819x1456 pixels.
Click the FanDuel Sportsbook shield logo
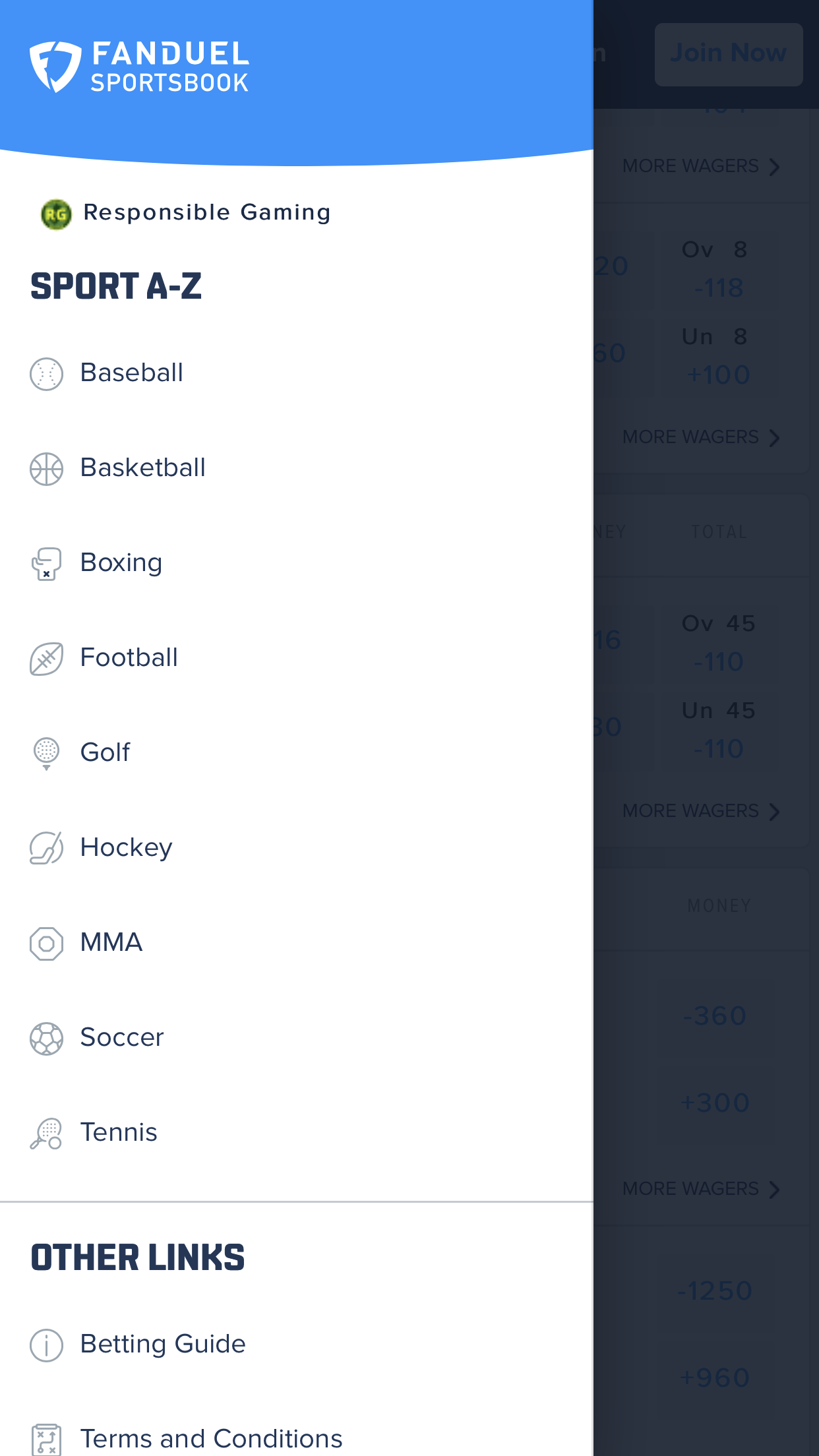tap(55, 67)
